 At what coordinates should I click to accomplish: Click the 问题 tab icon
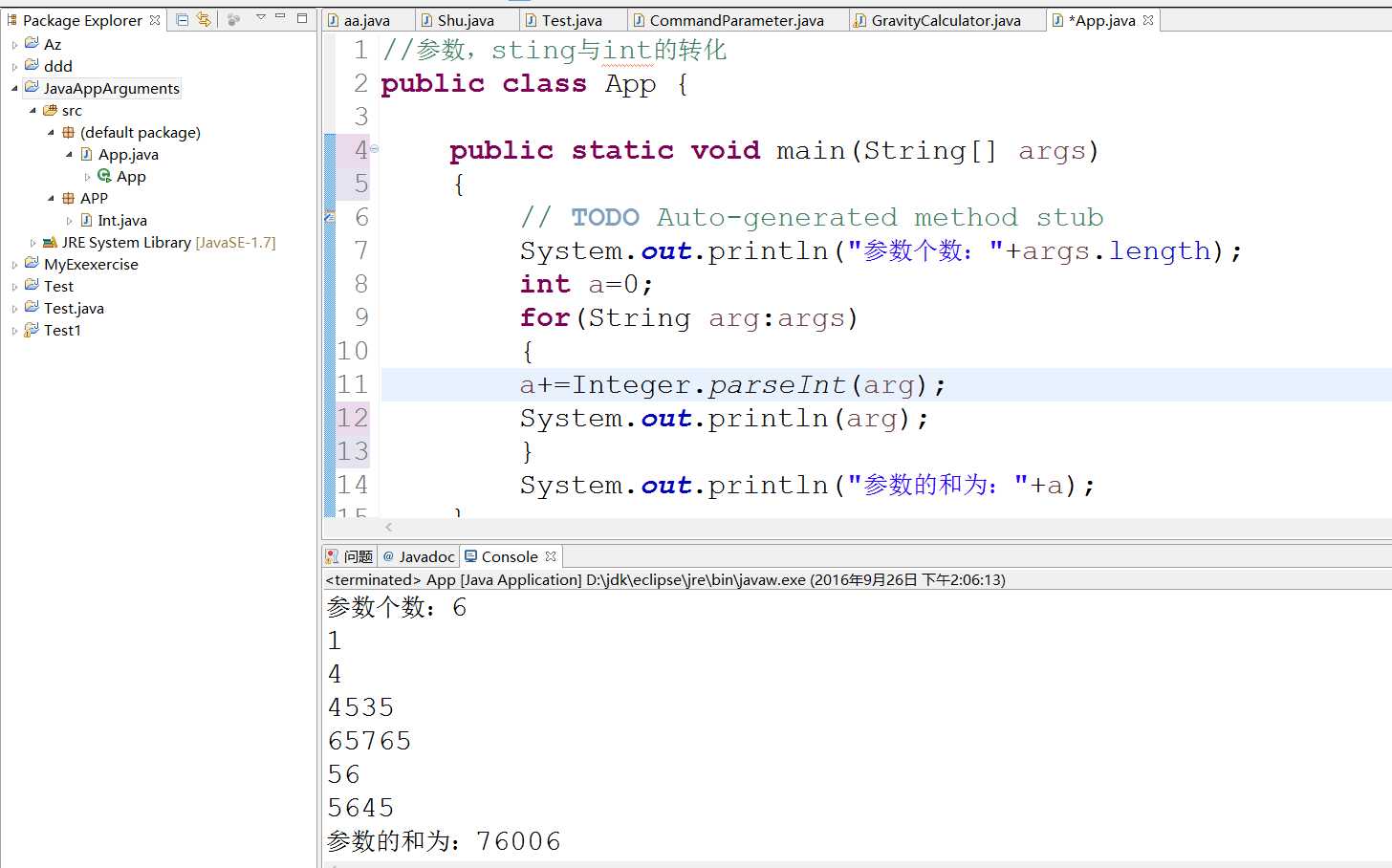[332, 556]
